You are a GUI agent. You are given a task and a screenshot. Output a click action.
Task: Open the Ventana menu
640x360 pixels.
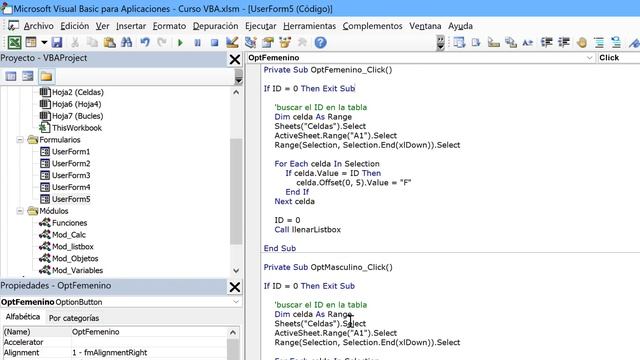click(x=425, y=26)
